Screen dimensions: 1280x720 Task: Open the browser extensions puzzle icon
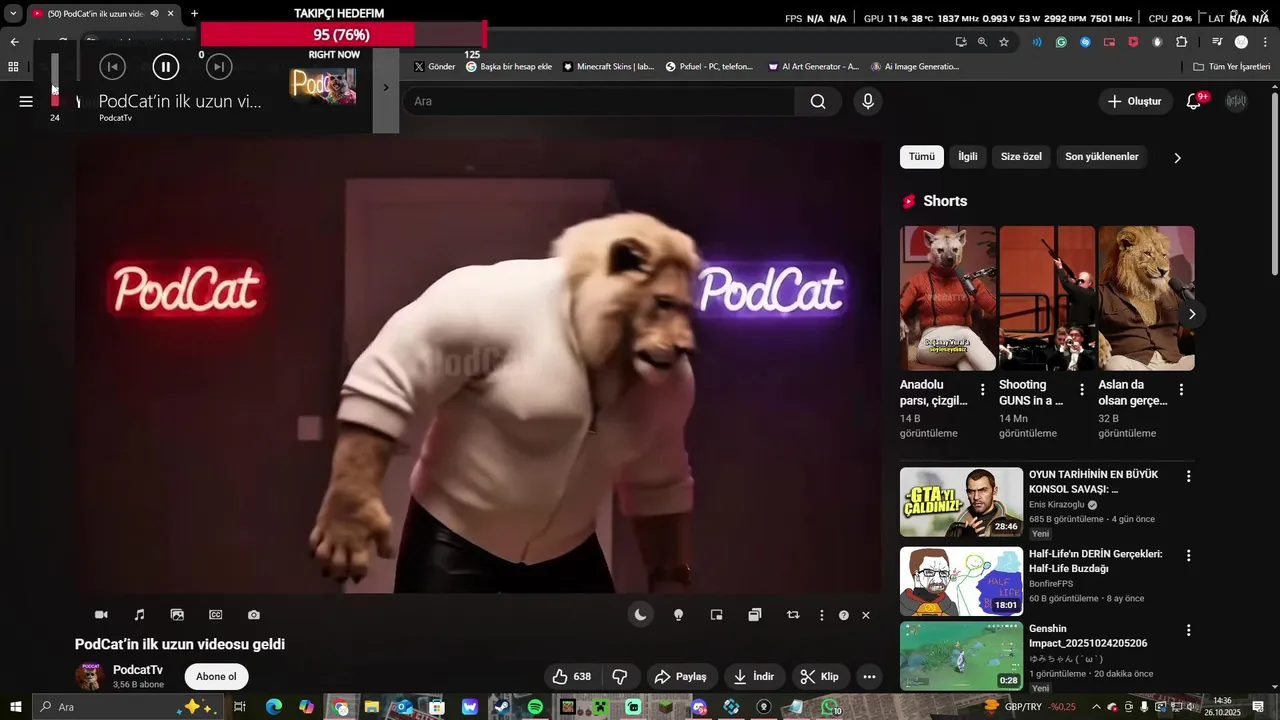pos(1181,42)
